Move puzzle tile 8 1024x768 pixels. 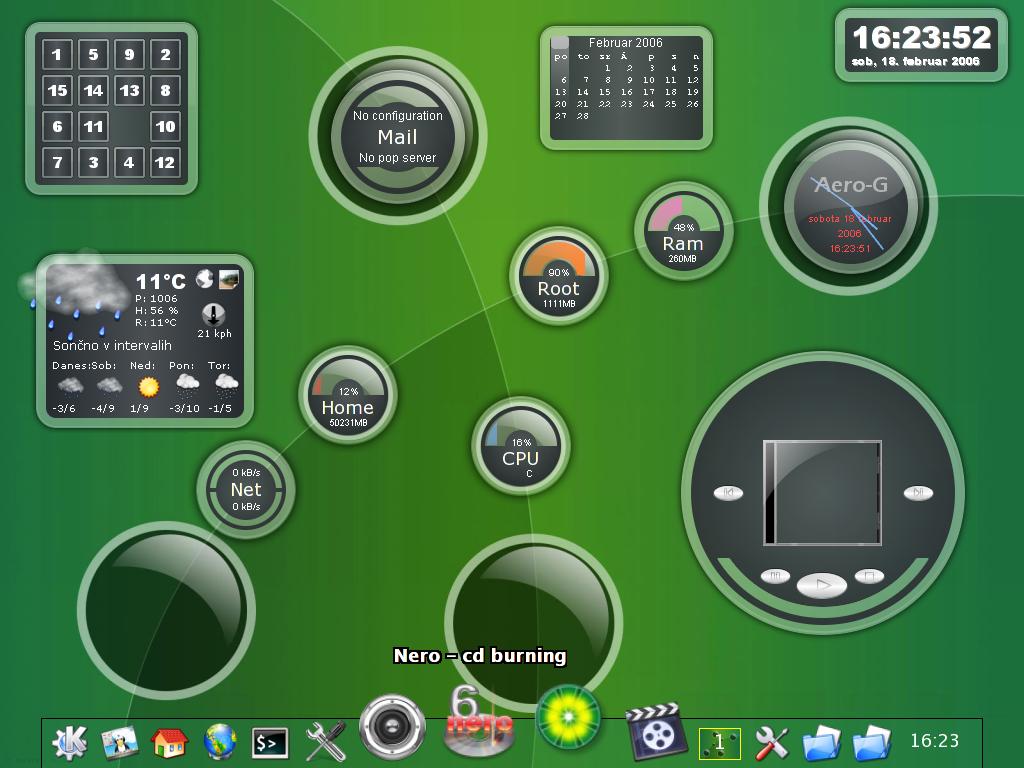coord(165,90)
